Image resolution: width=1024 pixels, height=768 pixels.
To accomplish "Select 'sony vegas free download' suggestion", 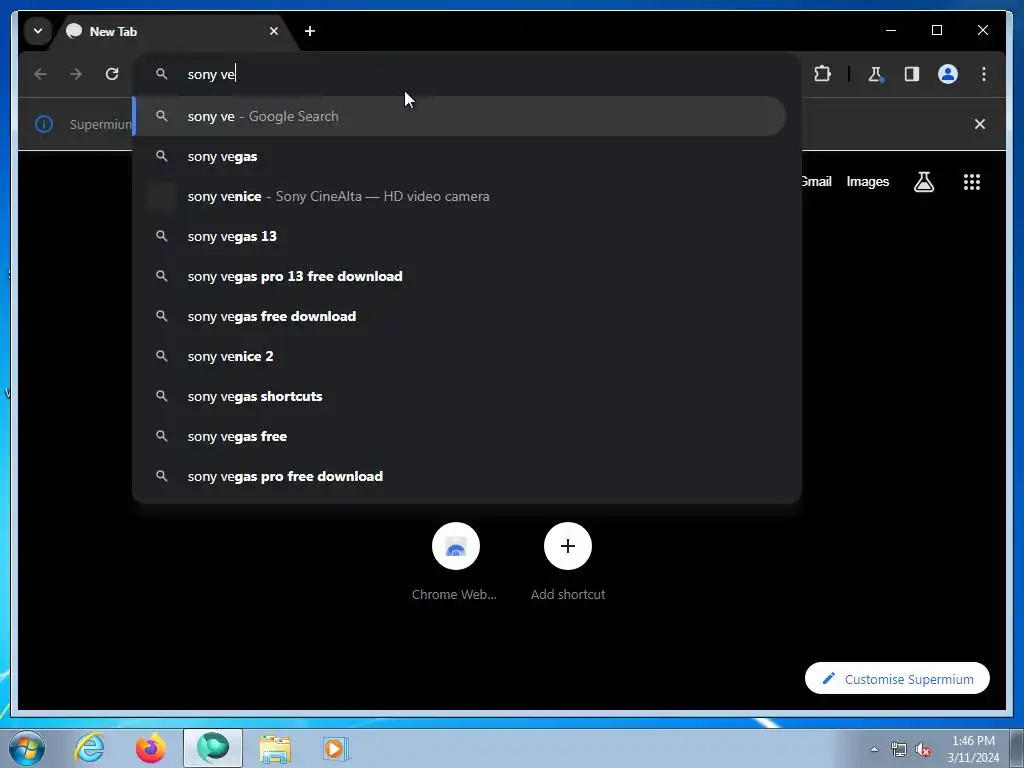I will click(x=460, y=316).
